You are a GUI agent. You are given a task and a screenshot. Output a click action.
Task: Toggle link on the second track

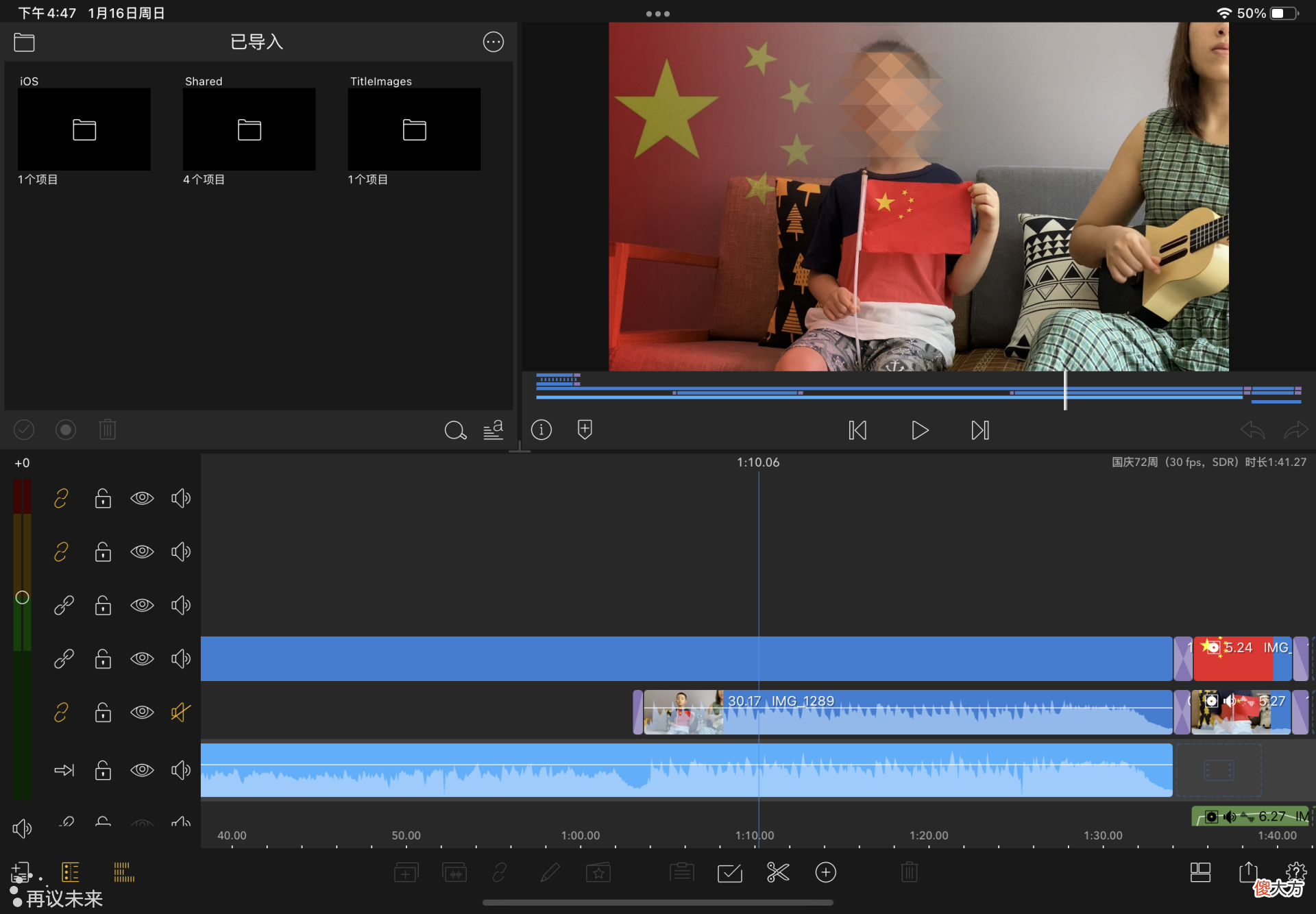pyautogui.click(x=62, y=552)
